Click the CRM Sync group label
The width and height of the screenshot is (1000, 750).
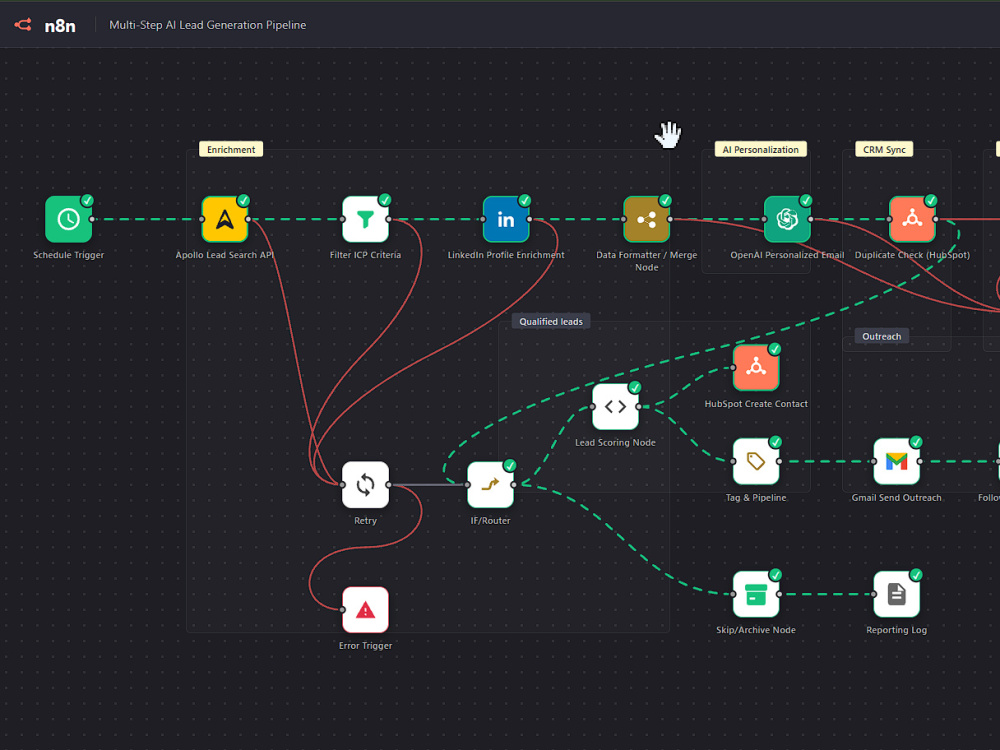884,149
